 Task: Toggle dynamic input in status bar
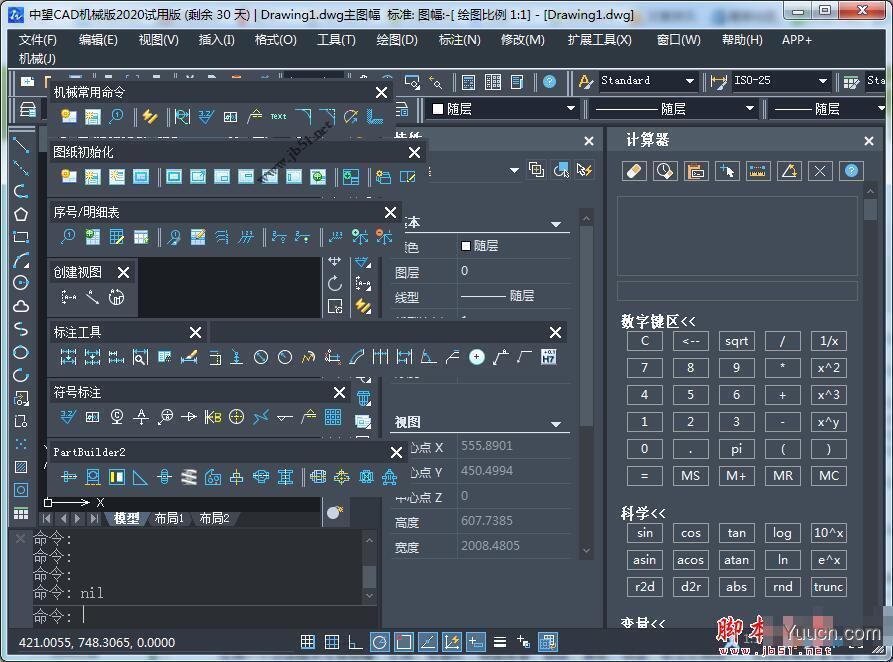[476, 642]
